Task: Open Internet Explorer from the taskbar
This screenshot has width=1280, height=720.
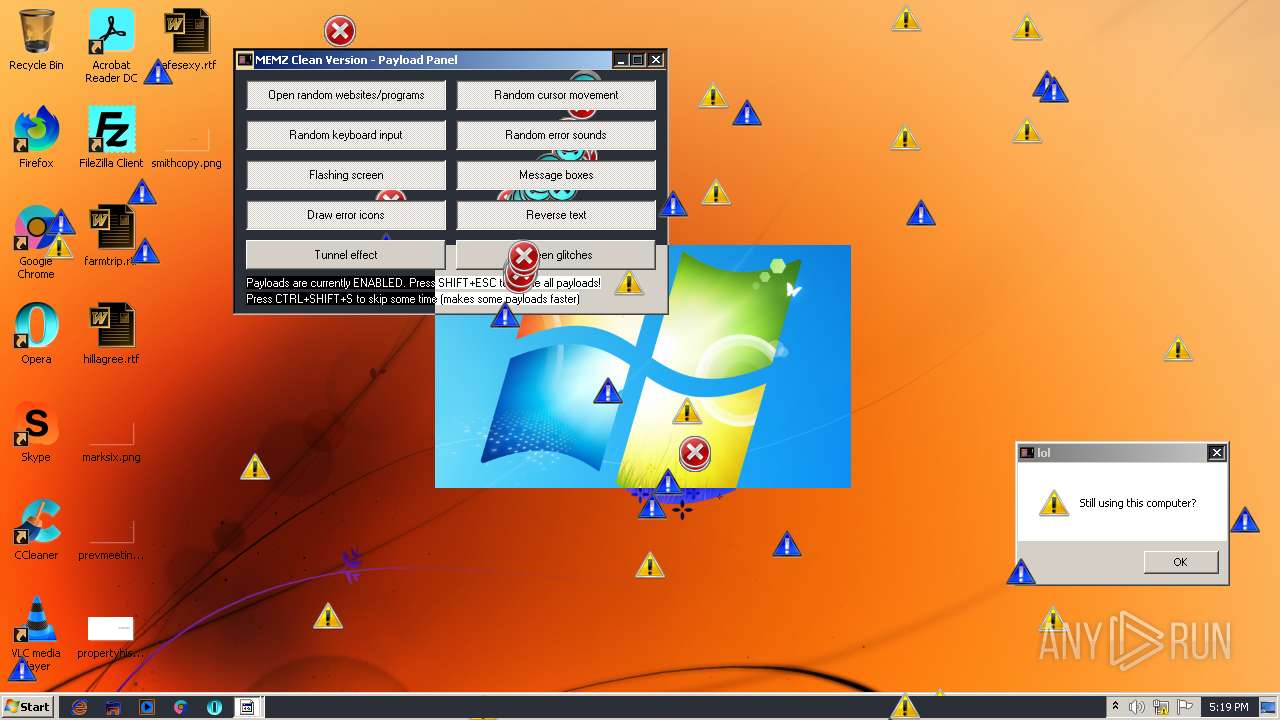Action: click(79, 707)
